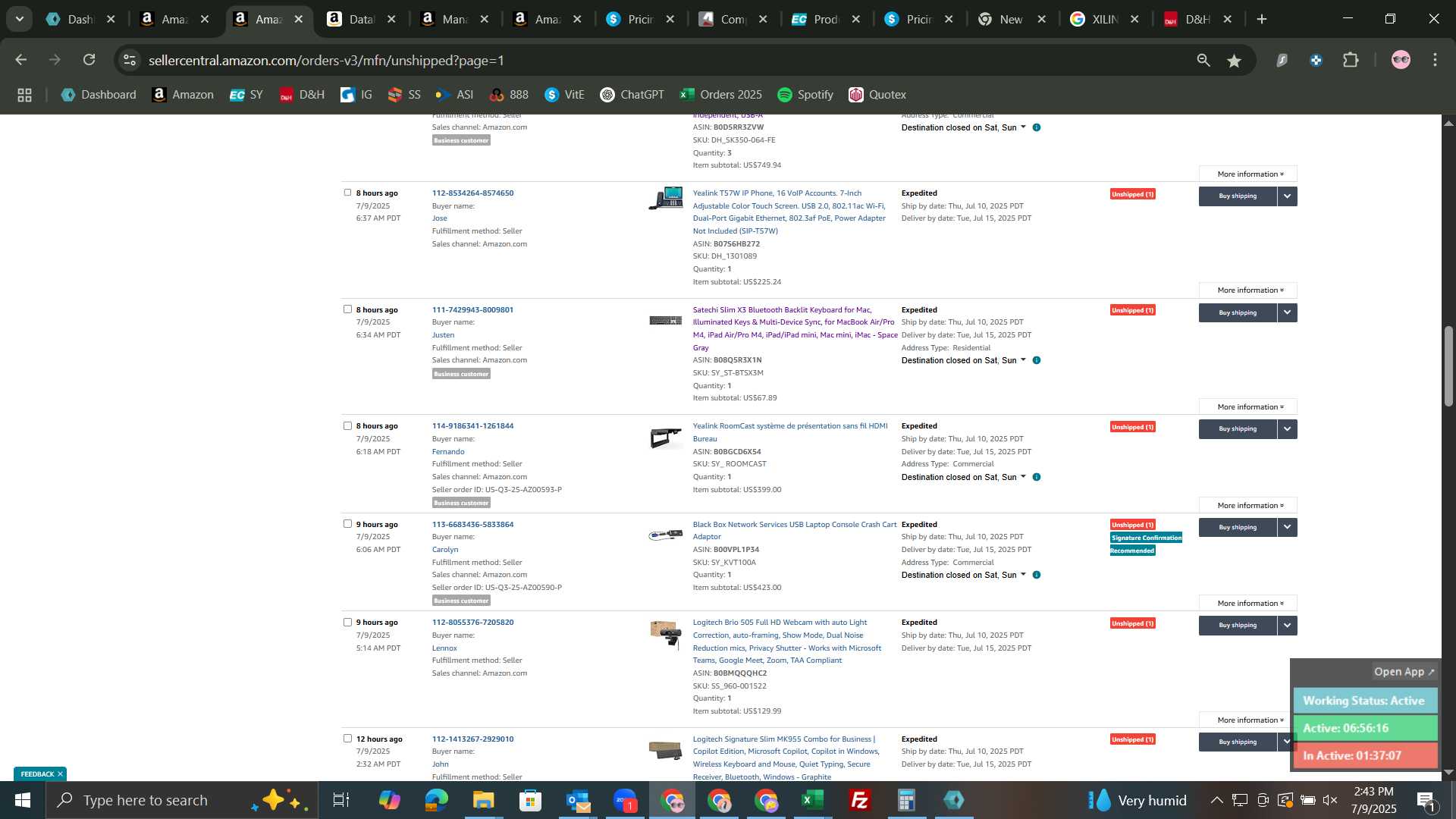Expand Buy shipping dropdown for Logitech Brio order
This screenshot has height=819, width=1456.
(1287, 626)
